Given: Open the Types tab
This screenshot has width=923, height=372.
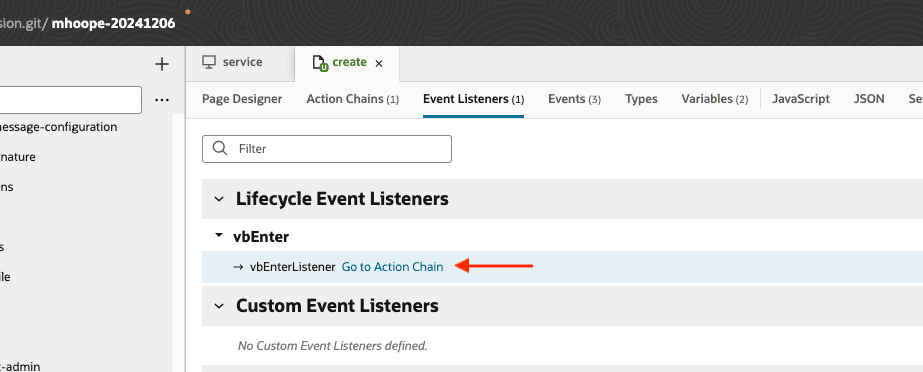Looking at the screenshot, I should (x=641, y=99).
